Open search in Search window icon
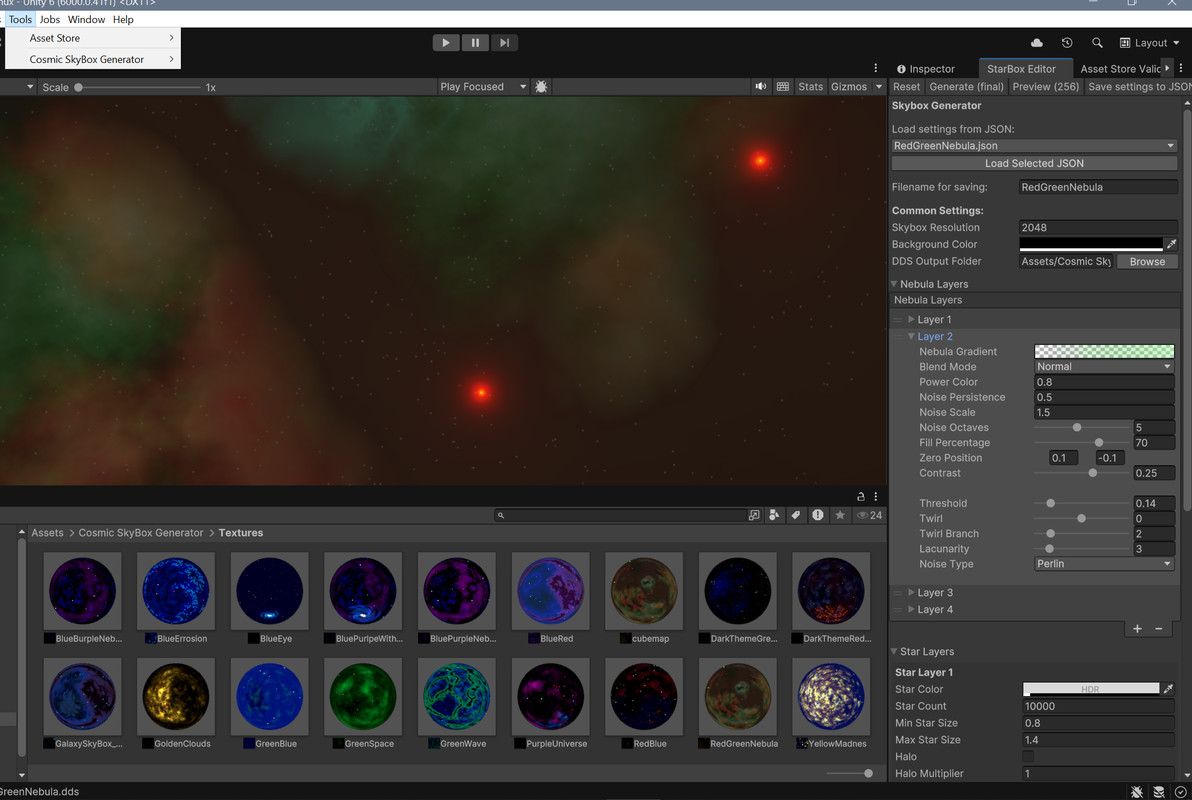 753,515
